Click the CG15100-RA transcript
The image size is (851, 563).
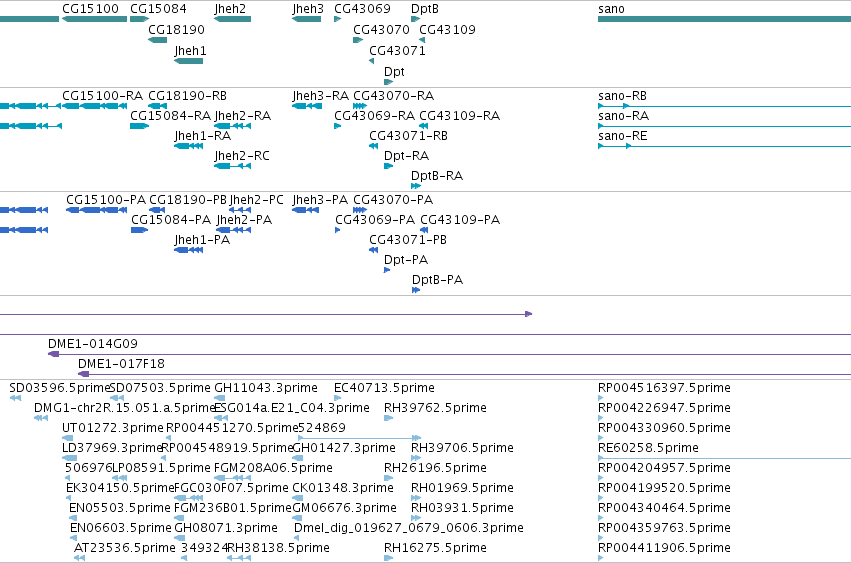point(94,106)
